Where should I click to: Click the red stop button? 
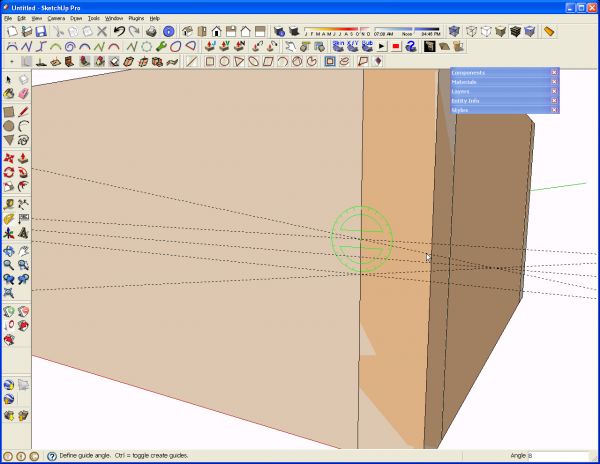point(396,47)
